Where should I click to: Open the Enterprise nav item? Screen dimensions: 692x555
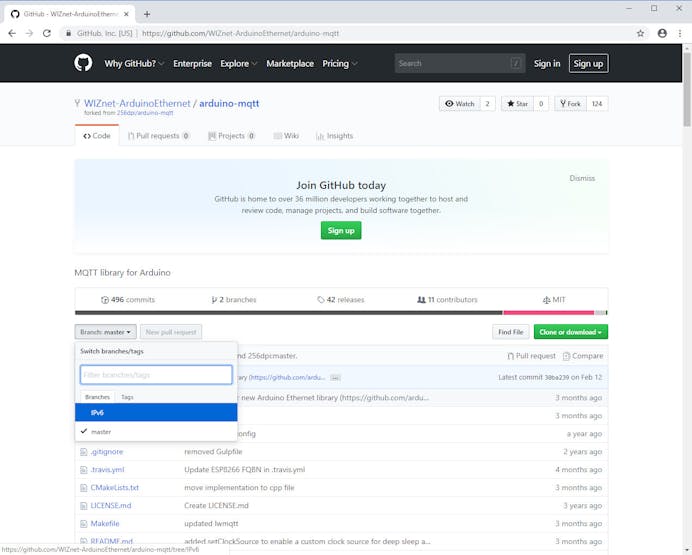[x=192, y=64]
